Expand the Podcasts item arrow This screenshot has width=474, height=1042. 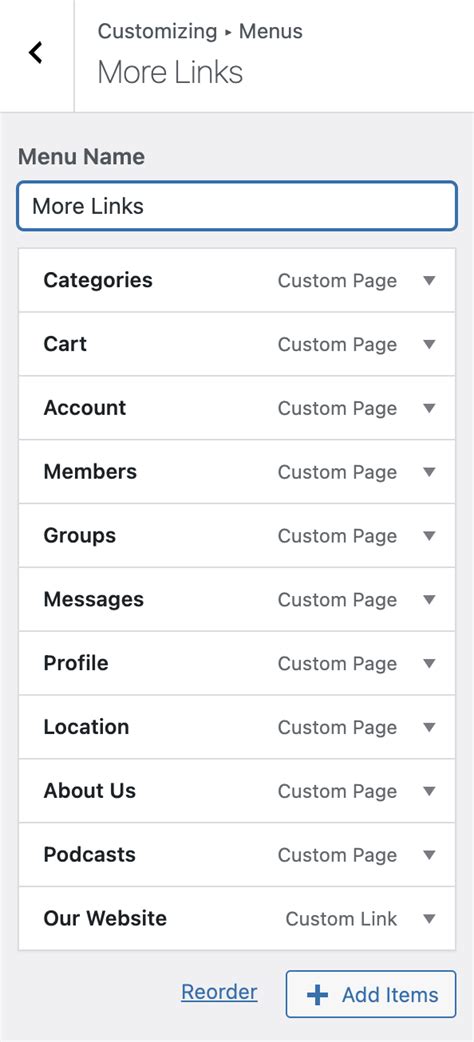pyautogui.click(x=429, y=855)
